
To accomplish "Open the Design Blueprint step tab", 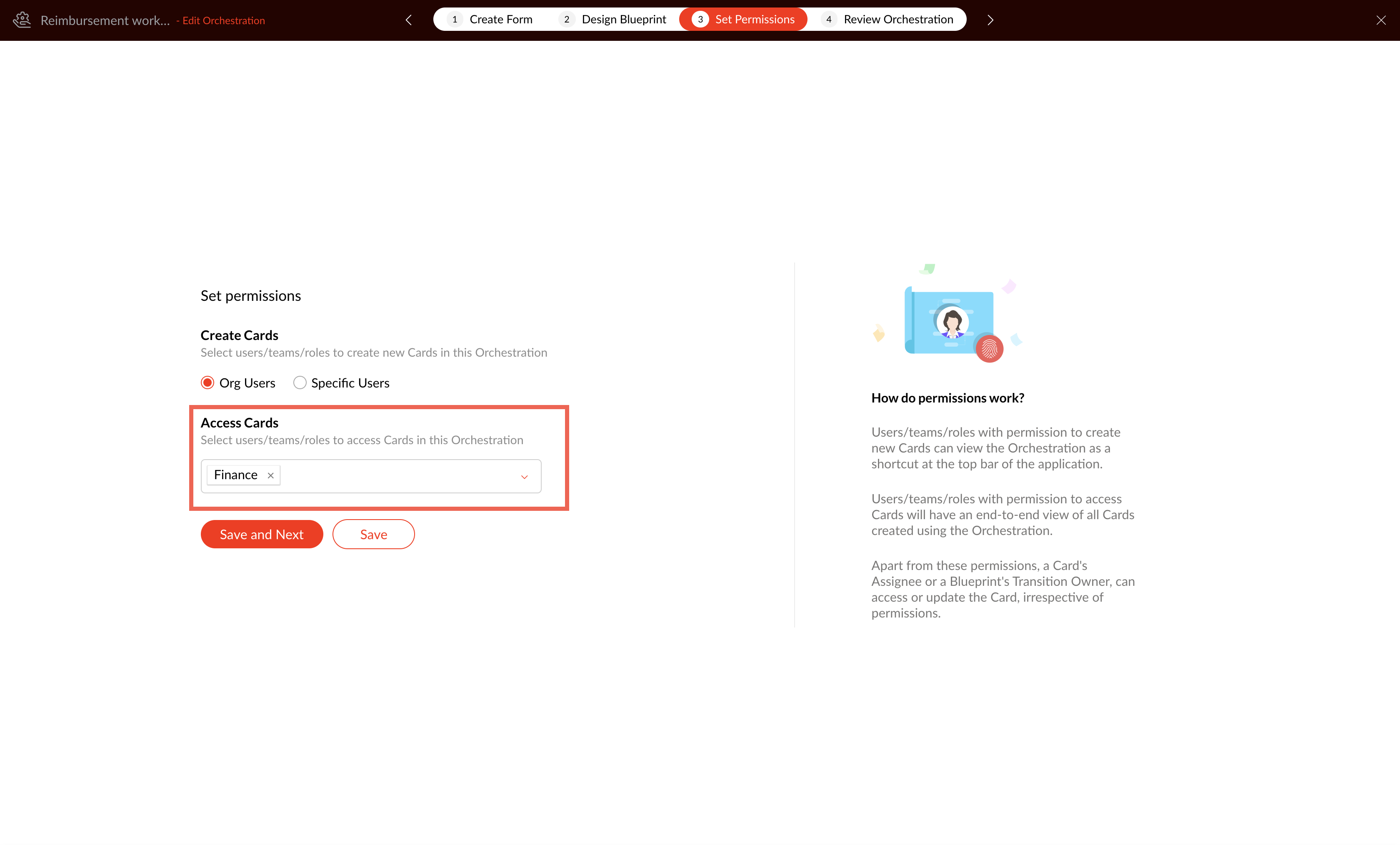I will click(623, 19).
